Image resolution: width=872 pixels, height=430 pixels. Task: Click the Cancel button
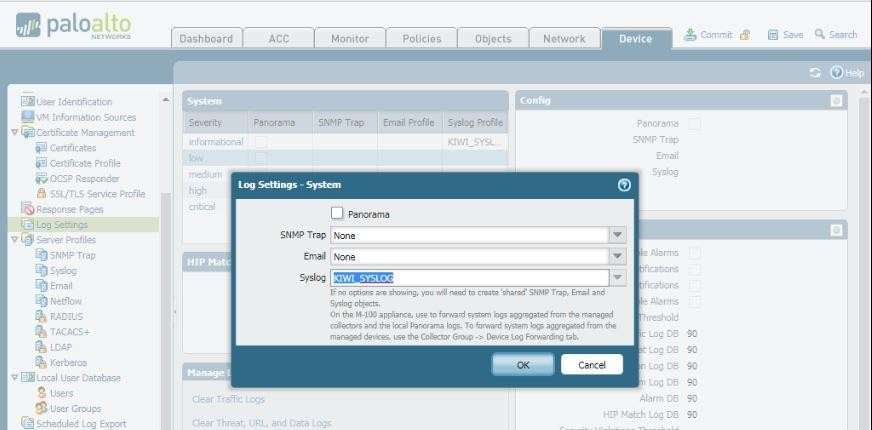tap(591, 365)
